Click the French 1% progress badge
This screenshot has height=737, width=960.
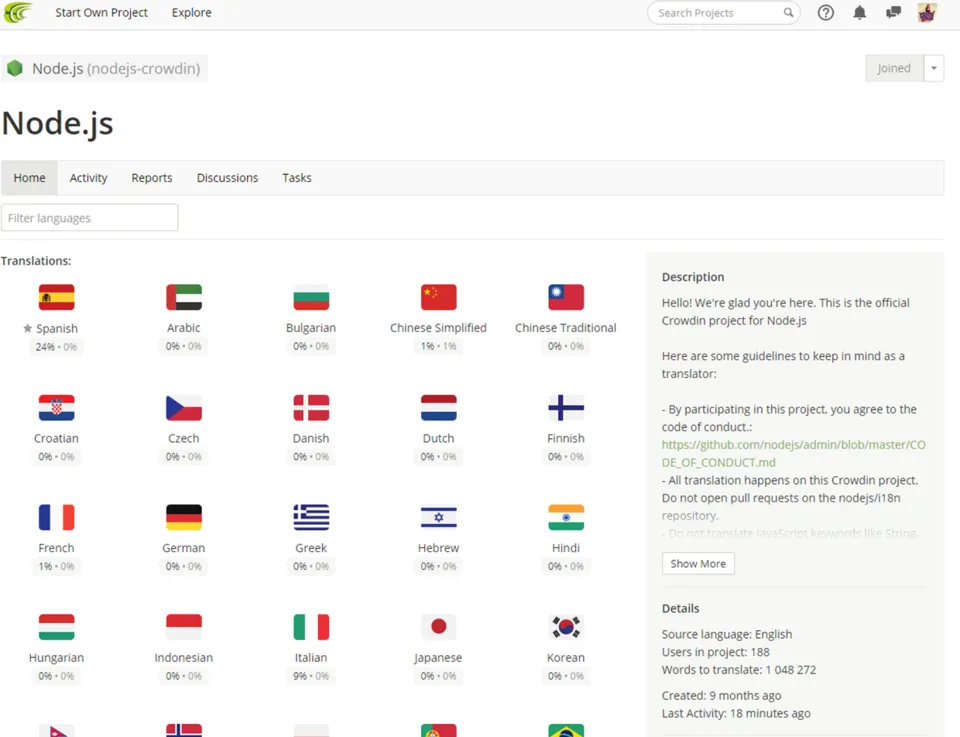56,567
